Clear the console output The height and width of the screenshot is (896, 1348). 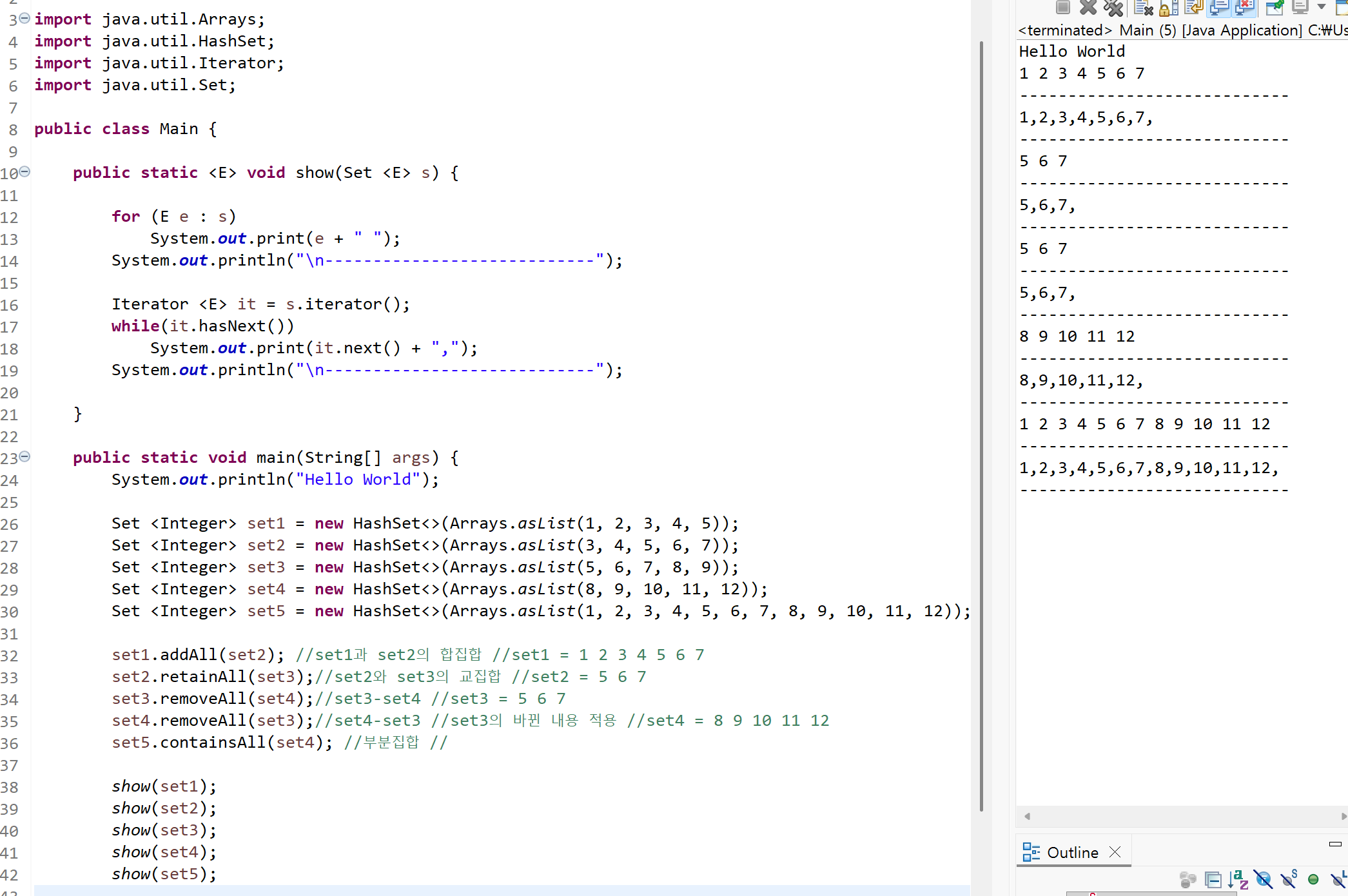point(1144,8)
